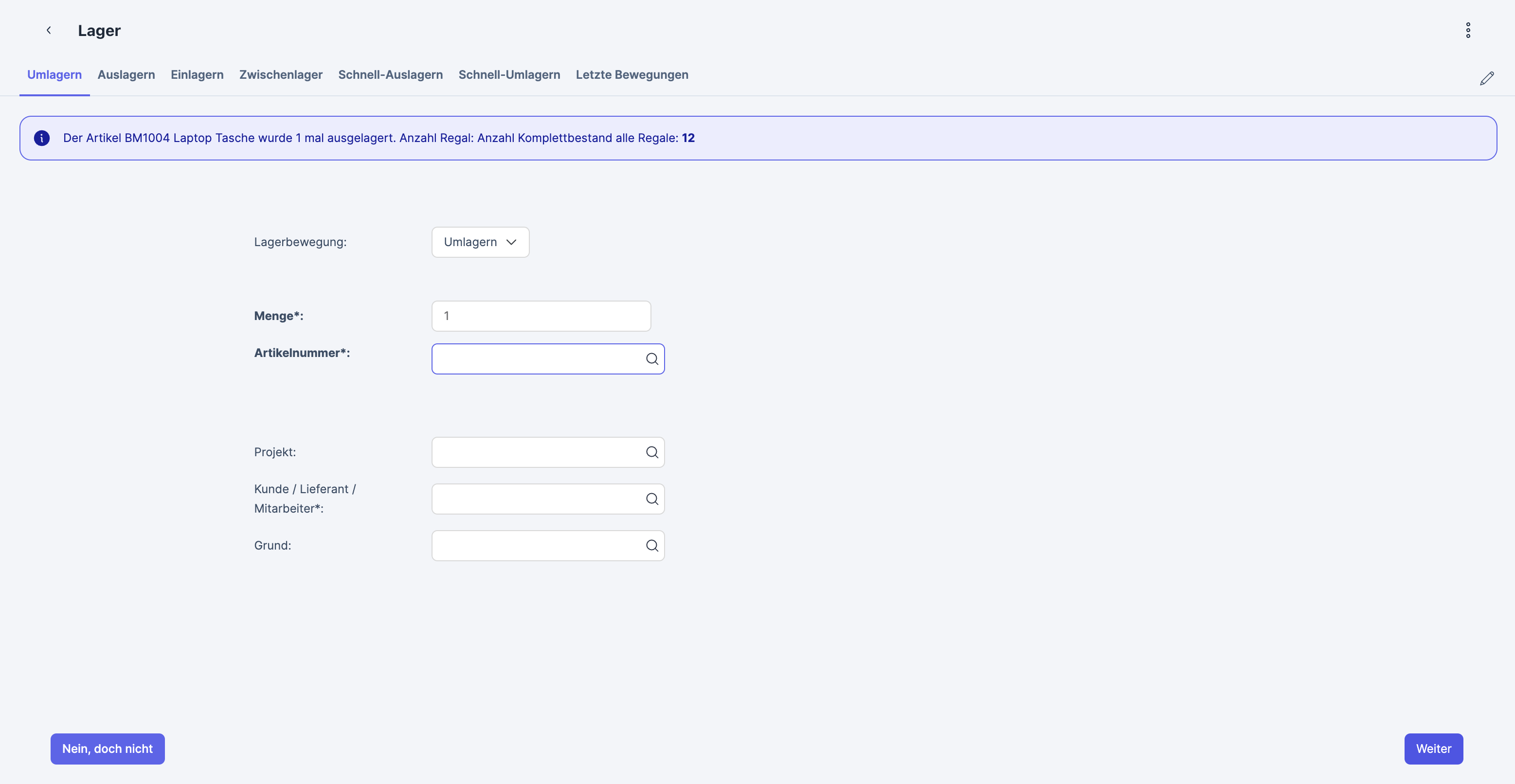Switch to the Einlagern tab
This screenshot has height=784, width=1515.
197,75
